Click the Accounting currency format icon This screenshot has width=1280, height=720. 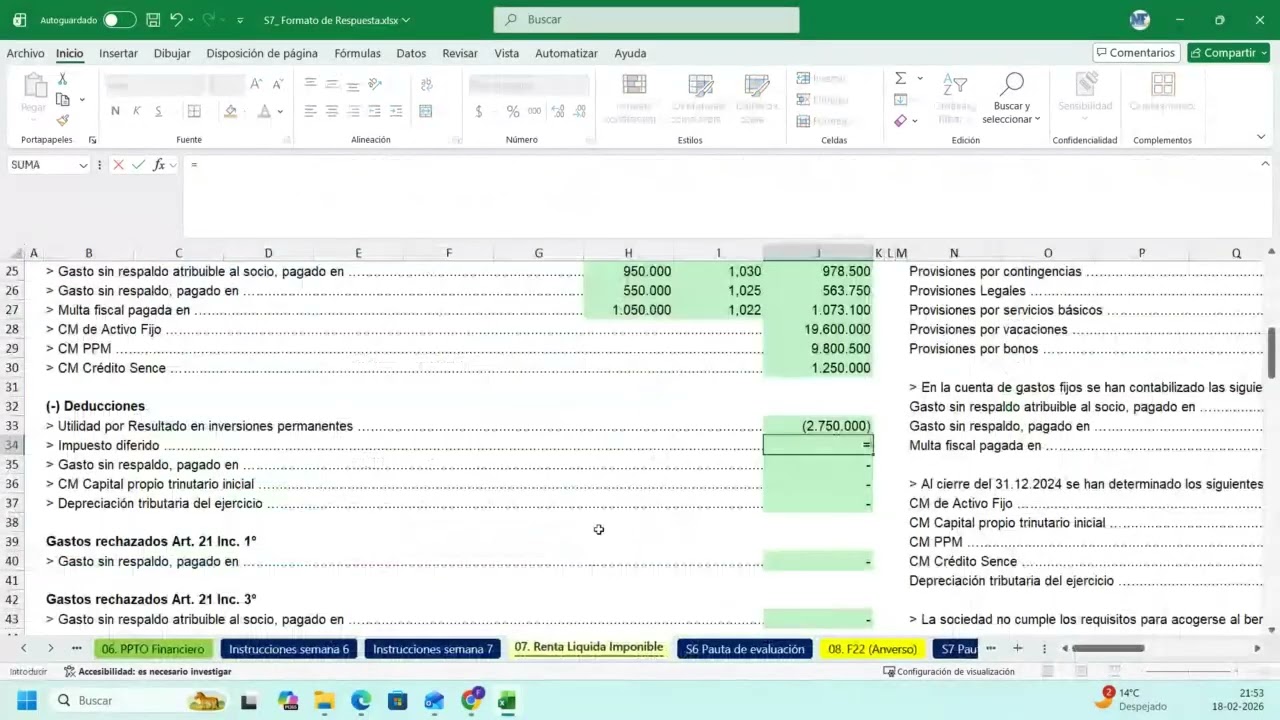[x=479, y=111]
